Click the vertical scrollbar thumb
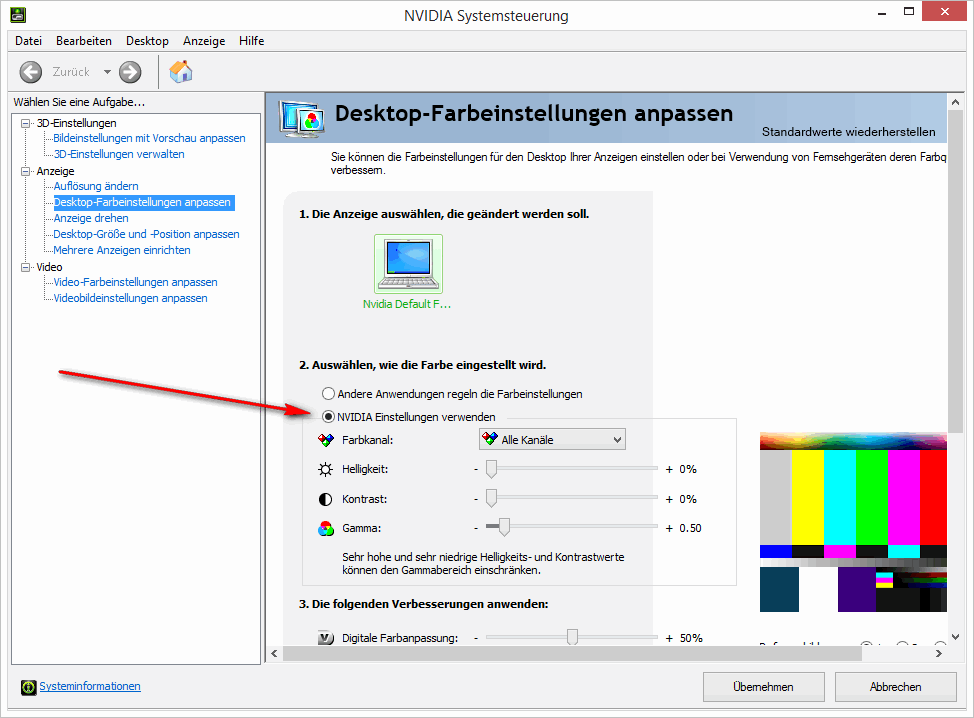Screen dimensions: 974x718 pos(955,272)
